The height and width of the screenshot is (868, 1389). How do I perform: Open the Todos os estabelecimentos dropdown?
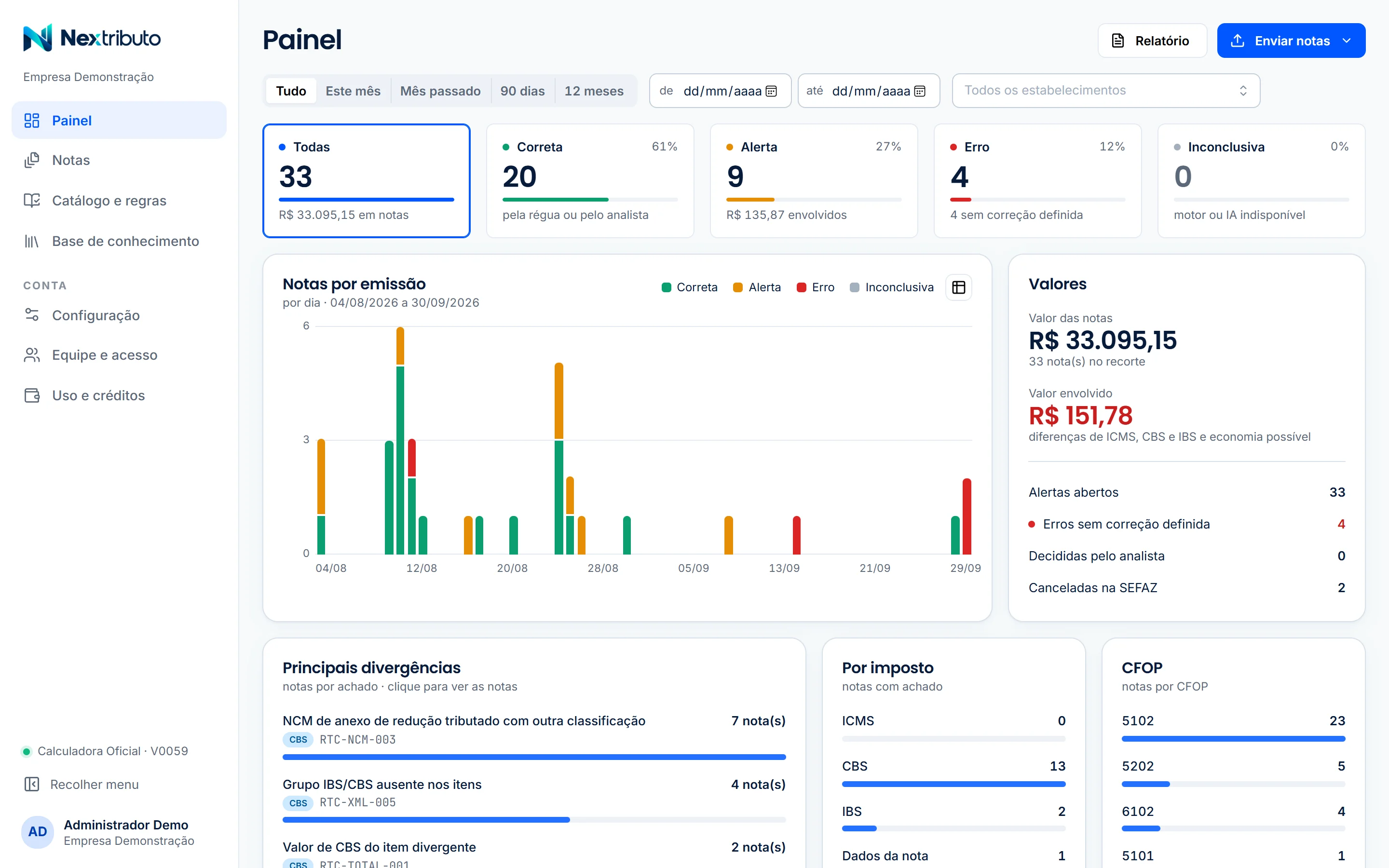point(1105,91)
